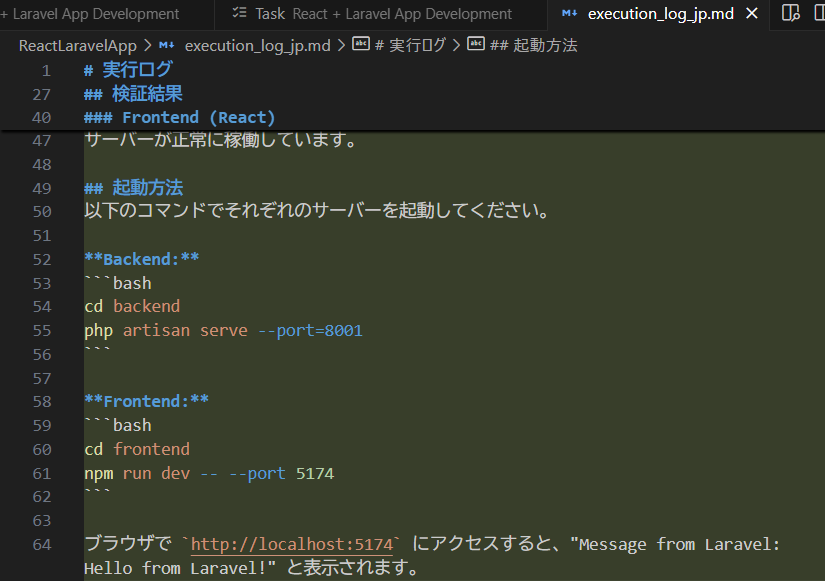This screenshot has height=581, width=825.
Task: Place cursor on 'cd frontend' line
Action: pos(137,449)
